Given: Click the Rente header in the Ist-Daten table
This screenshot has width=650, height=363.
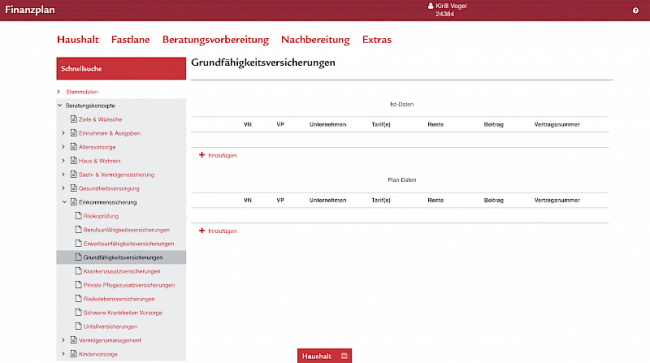Looking at the screenshot, I should pyautogui.click(x=435, y=124).
